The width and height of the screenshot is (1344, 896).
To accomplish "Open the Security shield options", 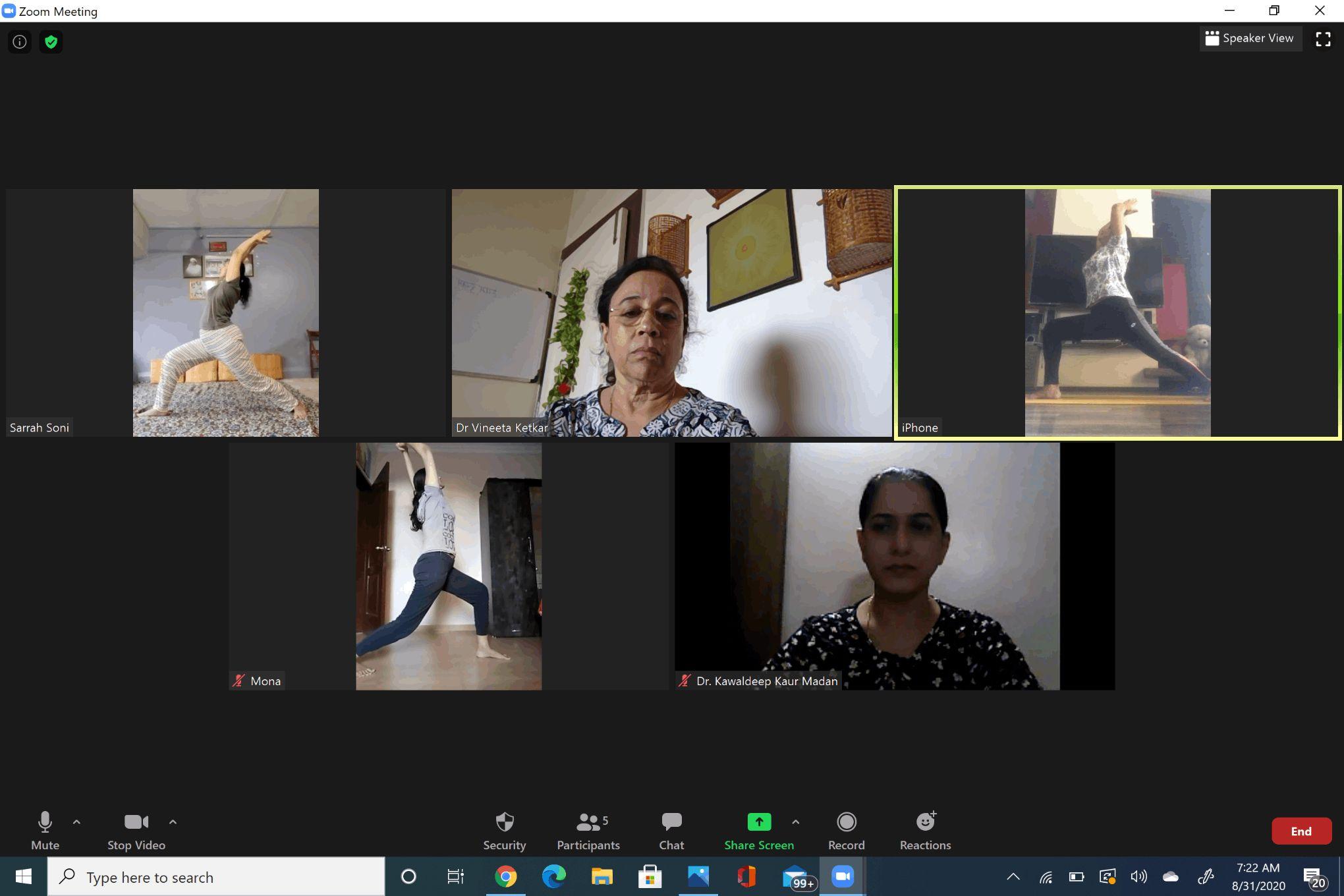I will [x=504, y=830].
